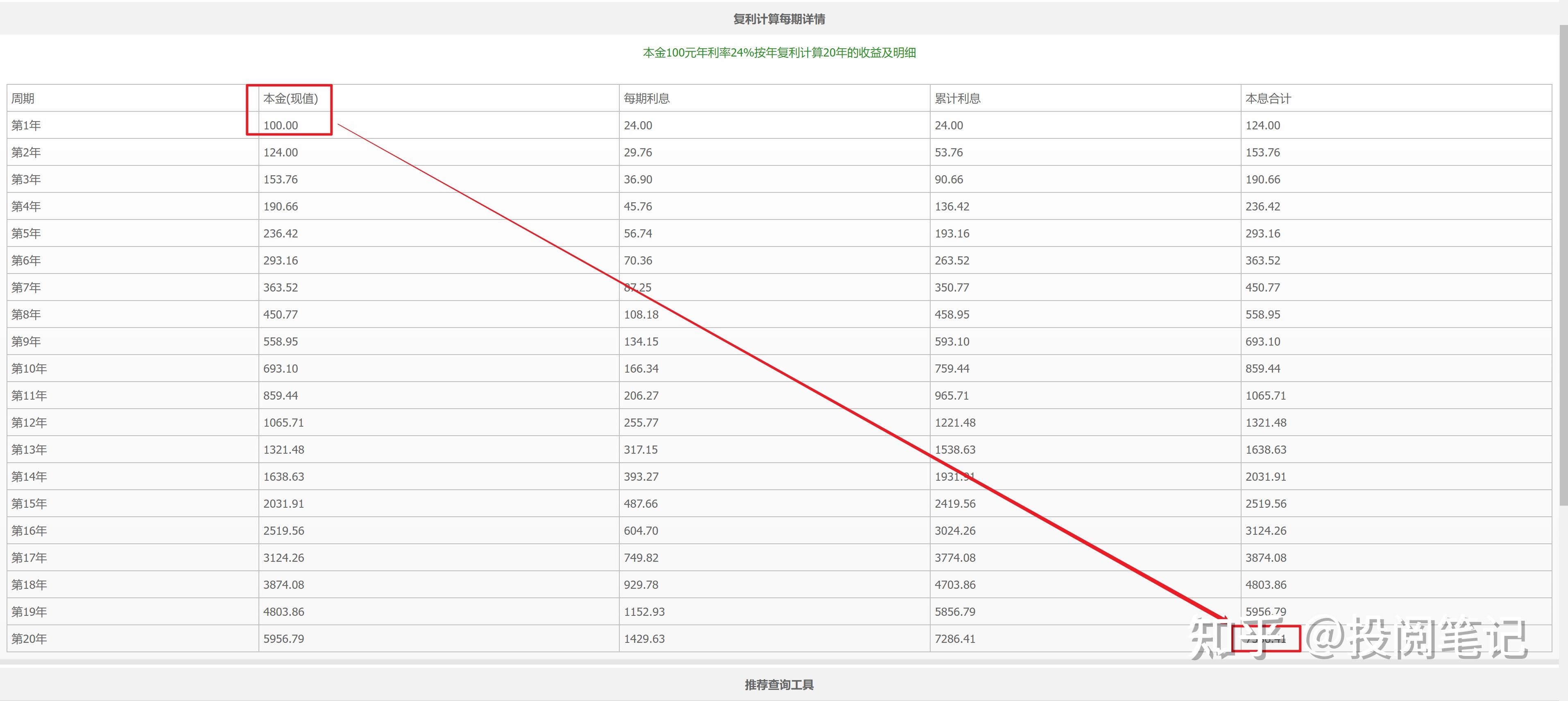The width and height of the screenshot is (1568, 701).
Task: Click the 第10年 row label
Action: click(29, 369)
